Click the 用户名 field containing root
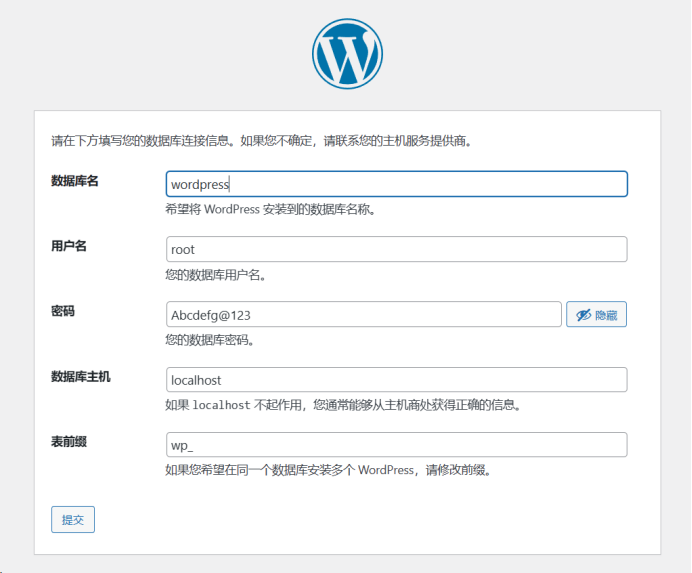 [x=396, y=249]
